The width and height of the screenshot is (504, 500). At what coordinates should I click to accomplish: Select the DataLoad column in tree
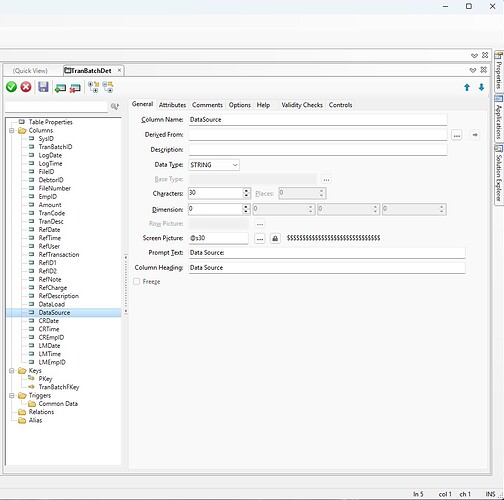pyautogui.click(x=52, y=304)
